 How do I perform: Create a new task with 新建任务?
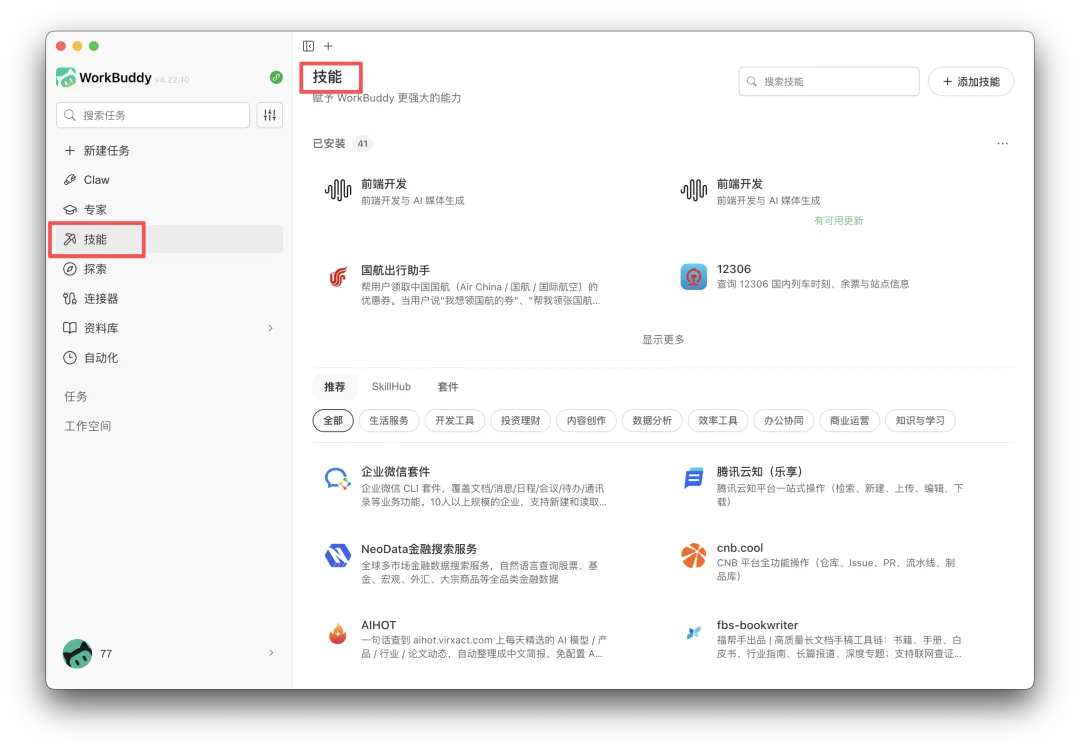pos(169,150)
